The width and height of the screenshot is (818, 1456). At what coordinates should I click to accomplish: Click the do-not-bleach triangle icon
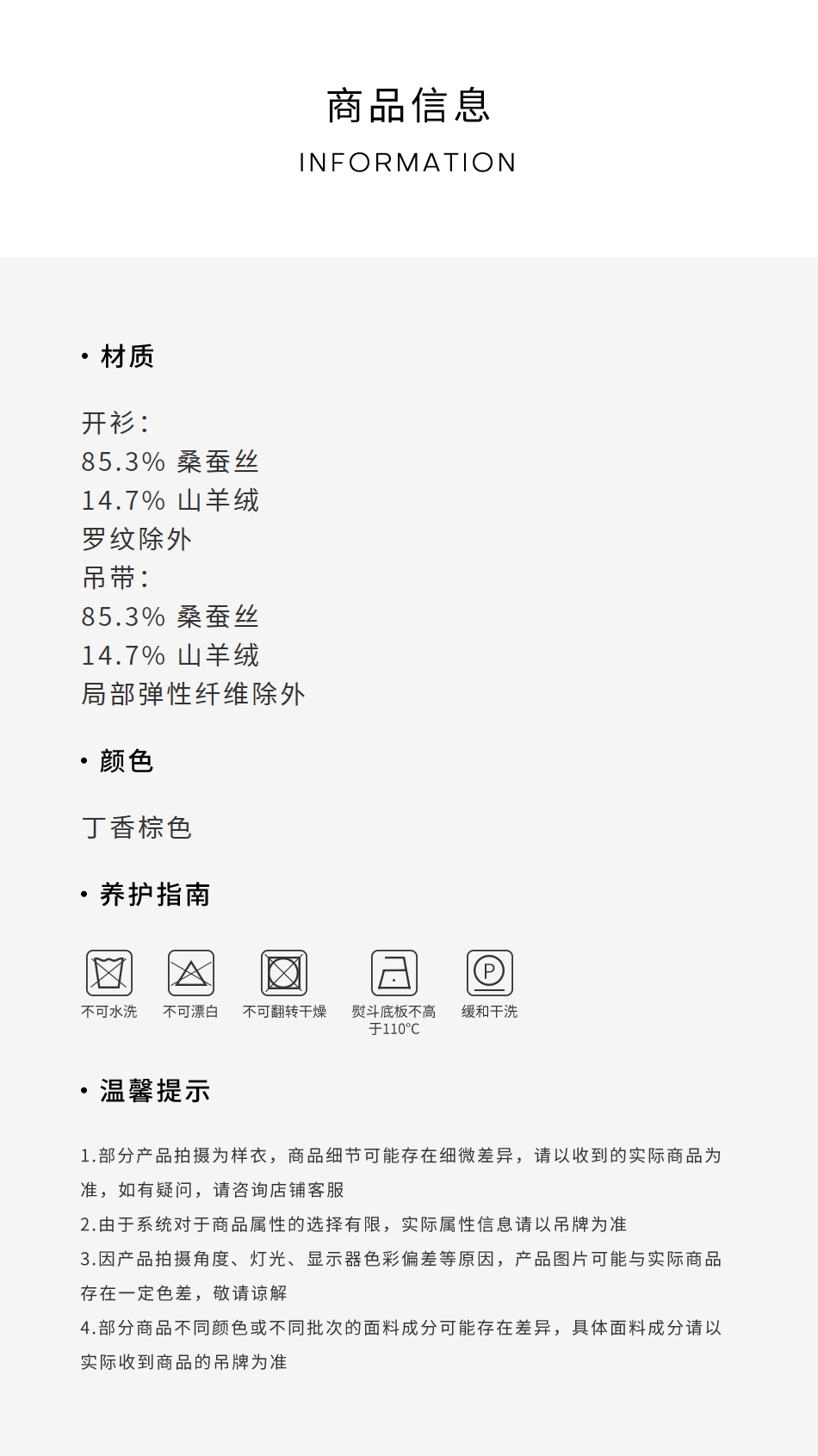click(191, 973)
